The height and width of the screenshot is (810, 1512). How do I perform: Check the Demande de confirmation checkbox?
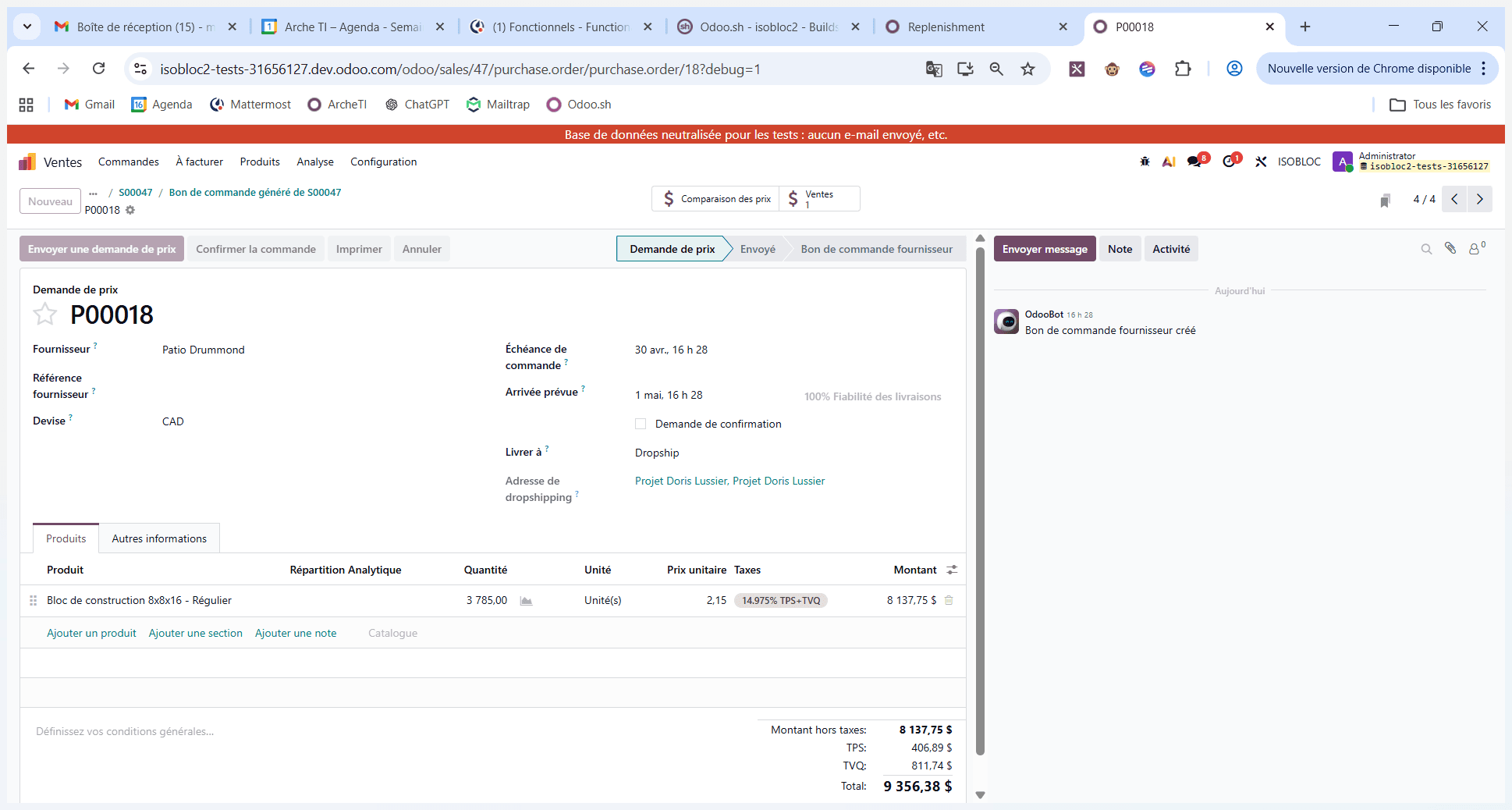pos(641,424)
